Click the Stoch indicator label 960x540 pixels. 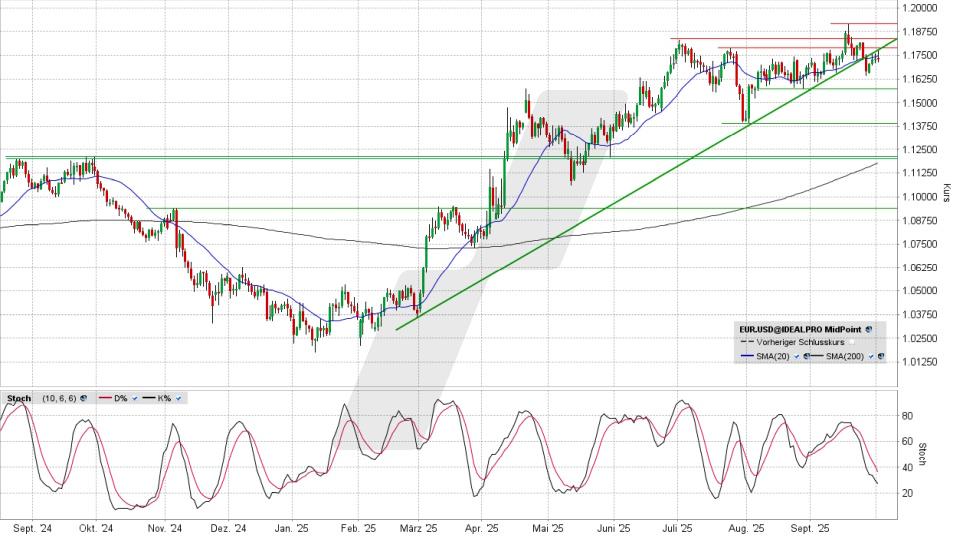tap(19, 398)
